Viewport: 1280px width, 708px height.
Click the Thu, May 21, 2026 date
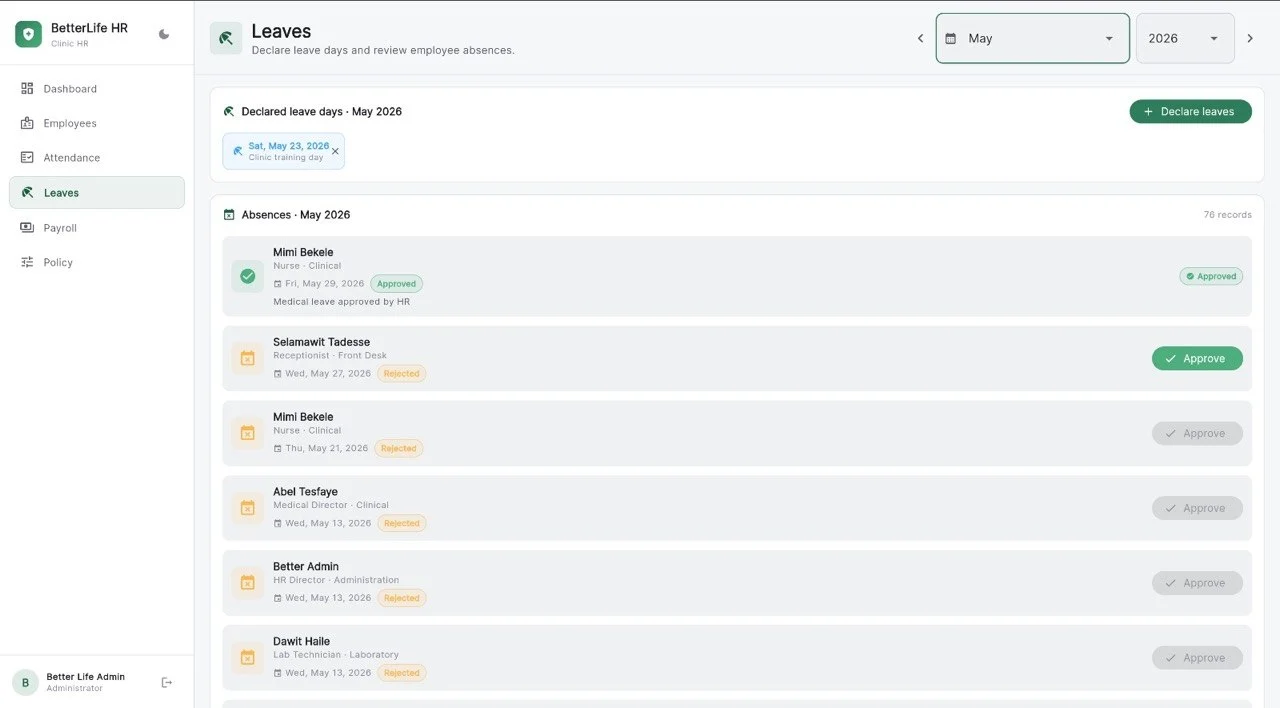coord(327,449)
